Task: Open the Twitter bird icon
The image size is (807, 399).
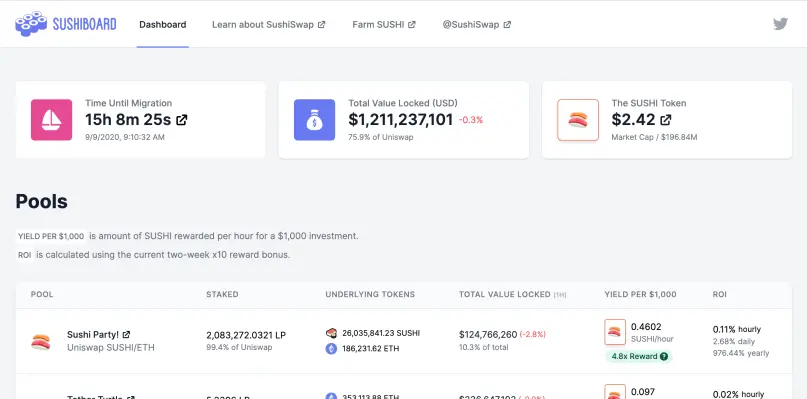Action: (x=780, y=24)
